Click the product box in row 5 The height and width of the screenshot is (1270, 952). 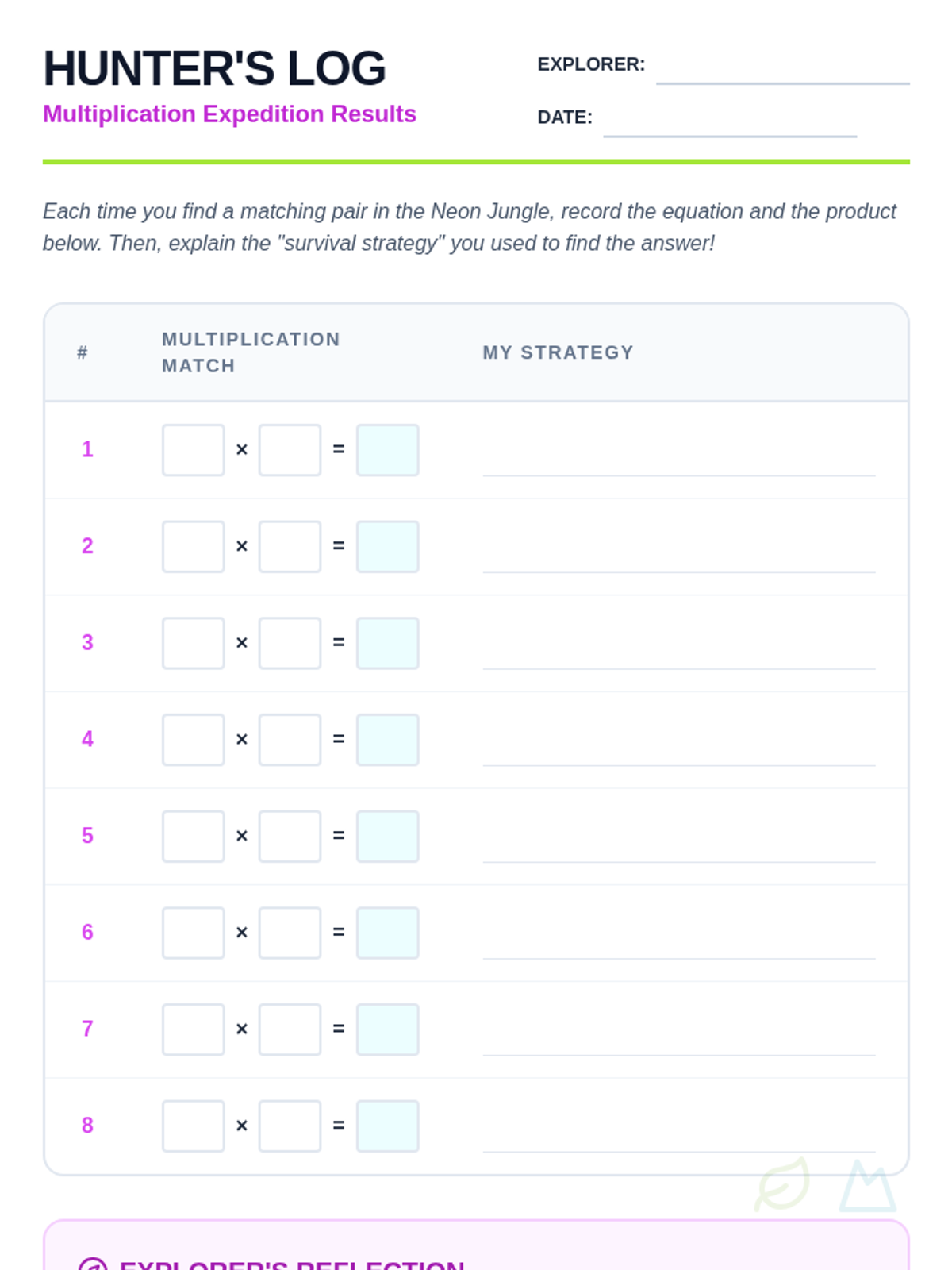[388, 837]
